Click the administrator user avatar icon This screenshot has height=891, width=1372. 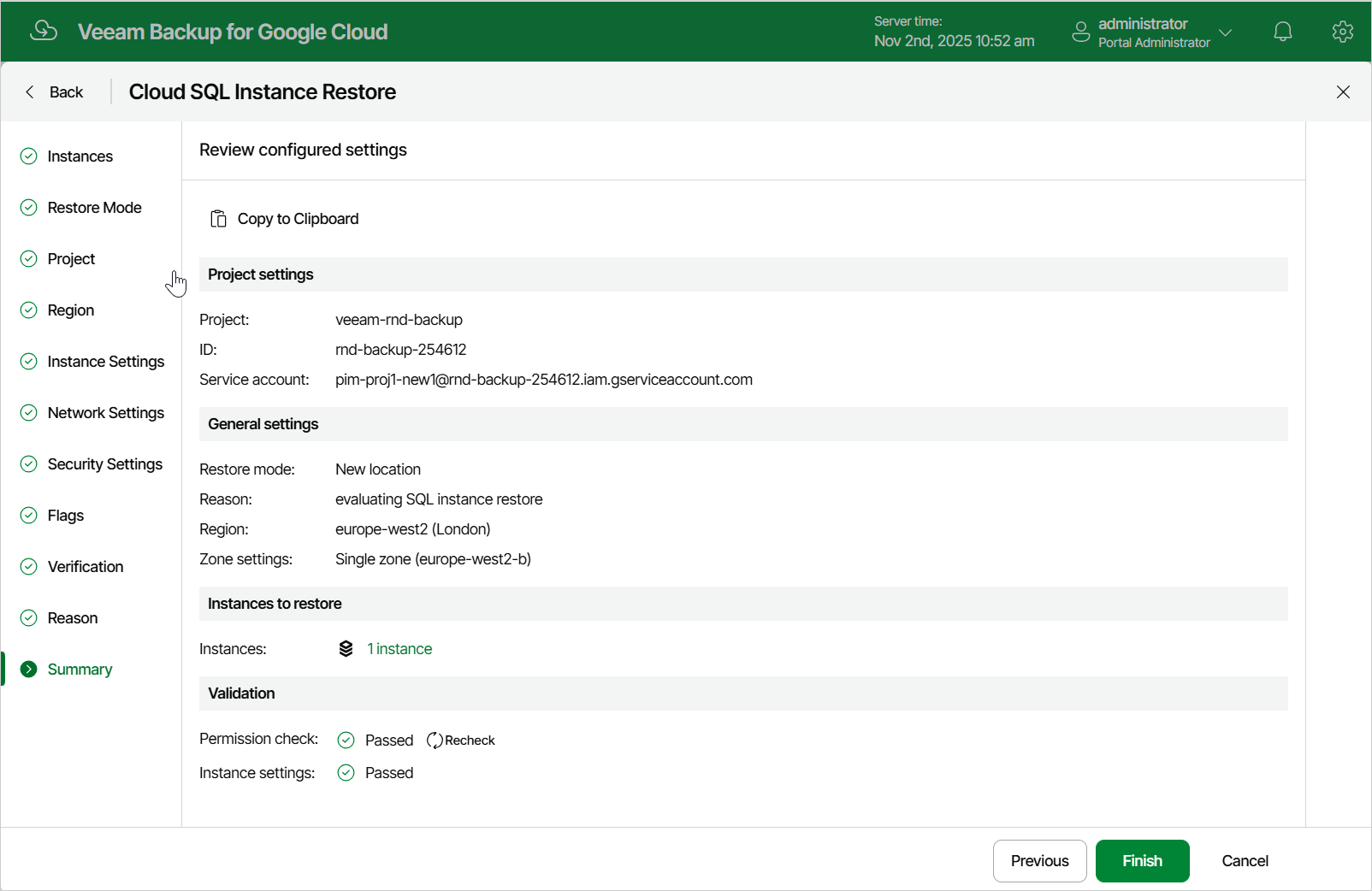[1081, 32]
